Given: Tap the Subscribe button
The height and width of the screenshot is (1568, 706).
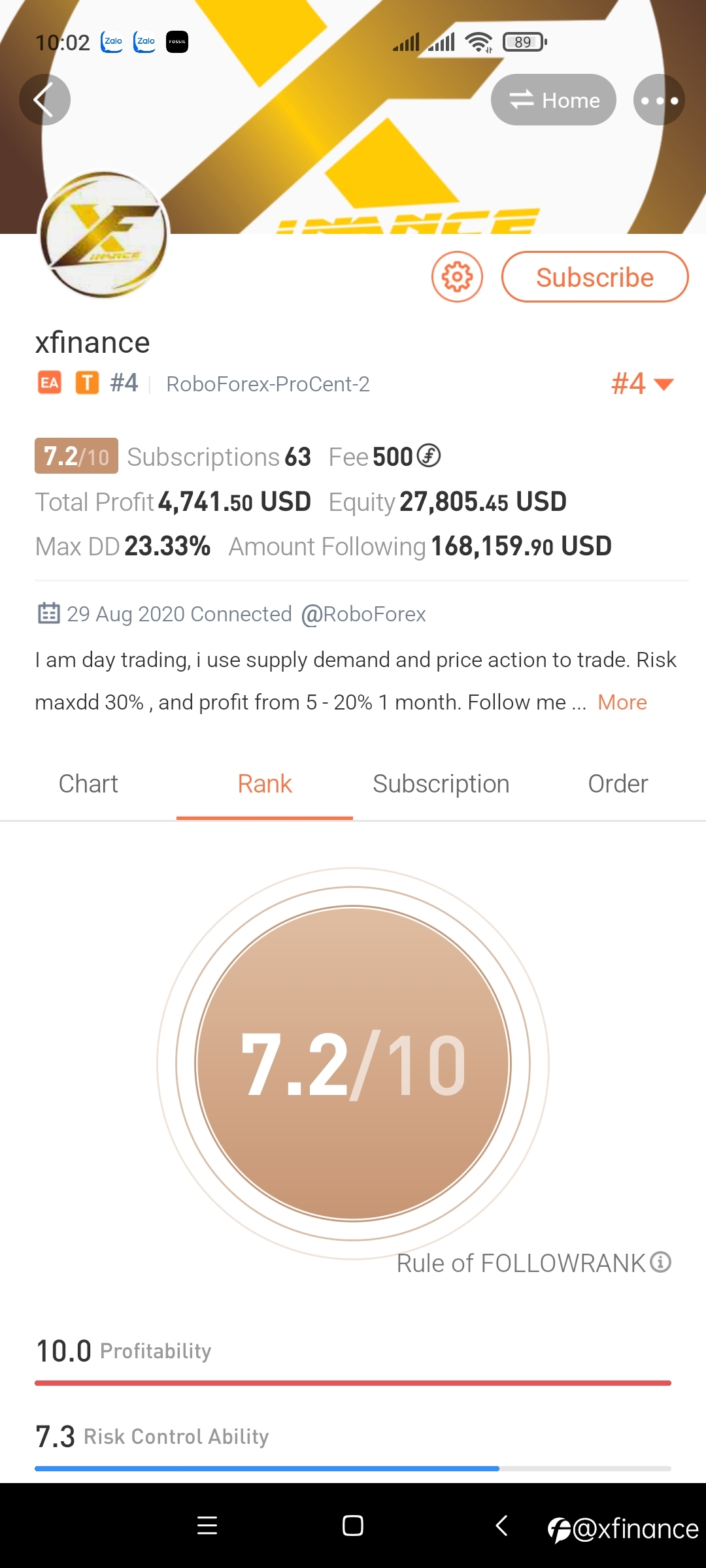Looking at the screenshot, I should coord(595,277).
